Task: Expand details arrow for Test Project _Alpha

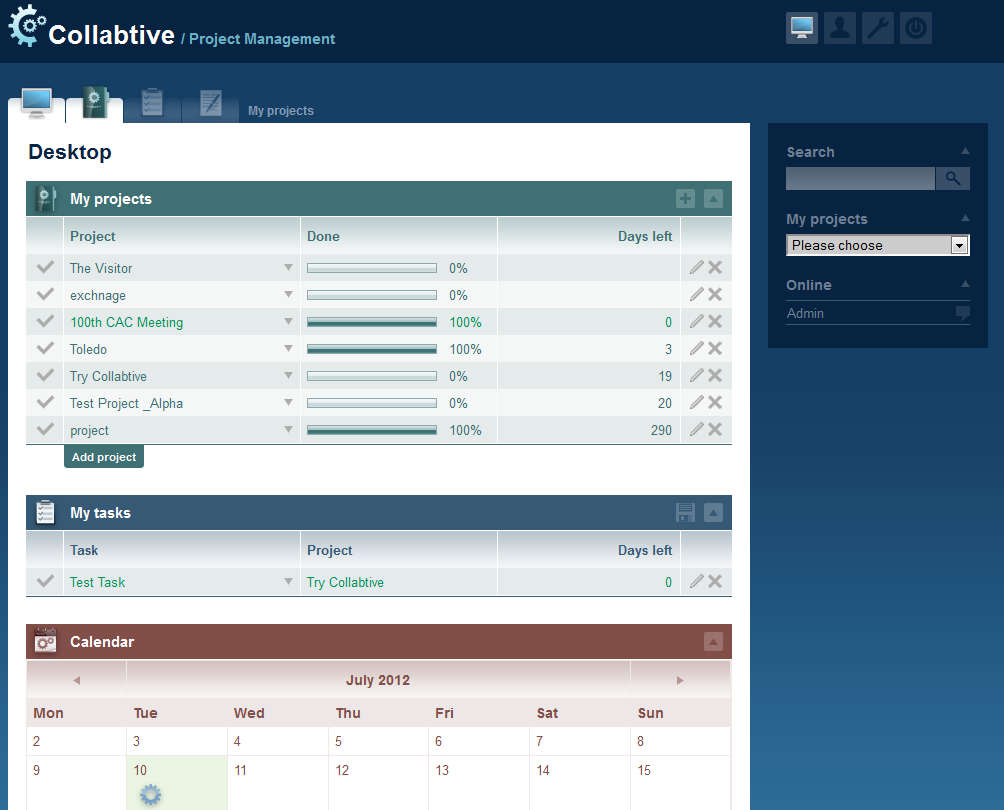Action: click(288, 403)
